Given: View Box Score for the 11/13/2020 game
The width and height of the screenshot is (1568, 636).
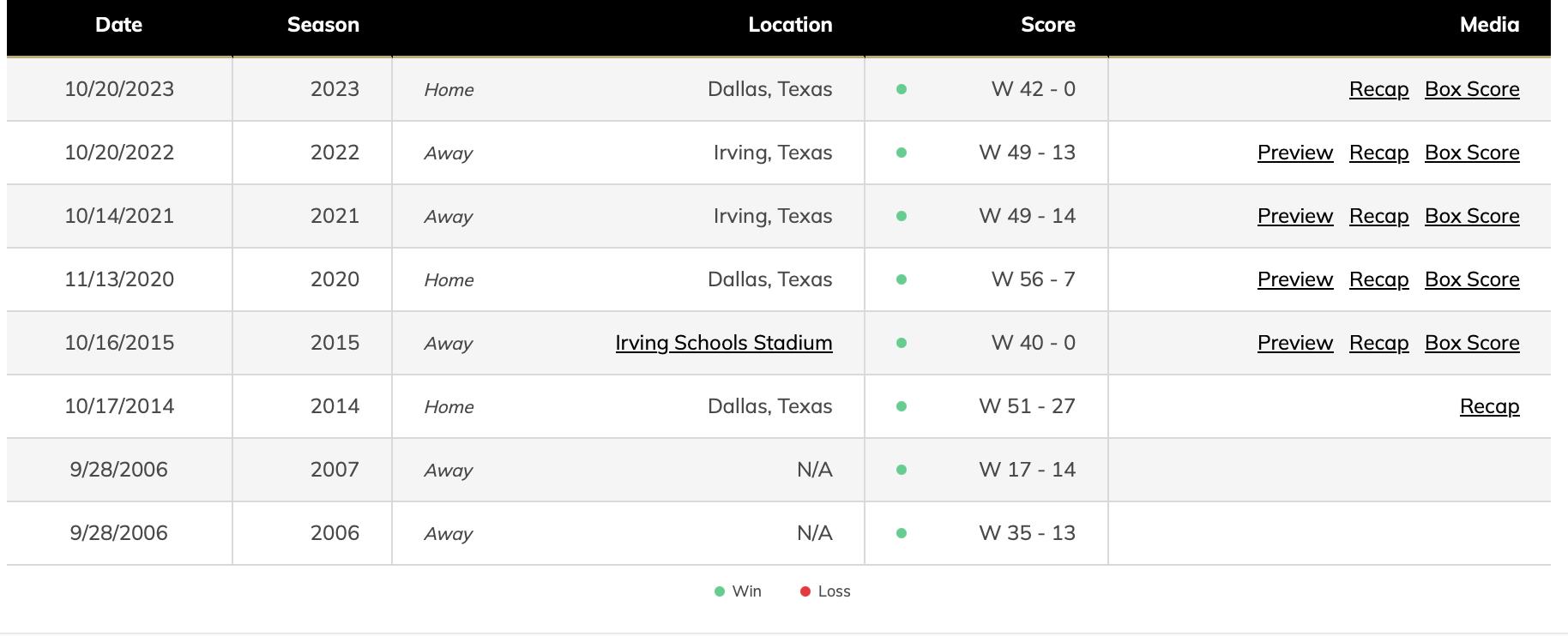Looking at the screenshot, I should coord(1471,279).
